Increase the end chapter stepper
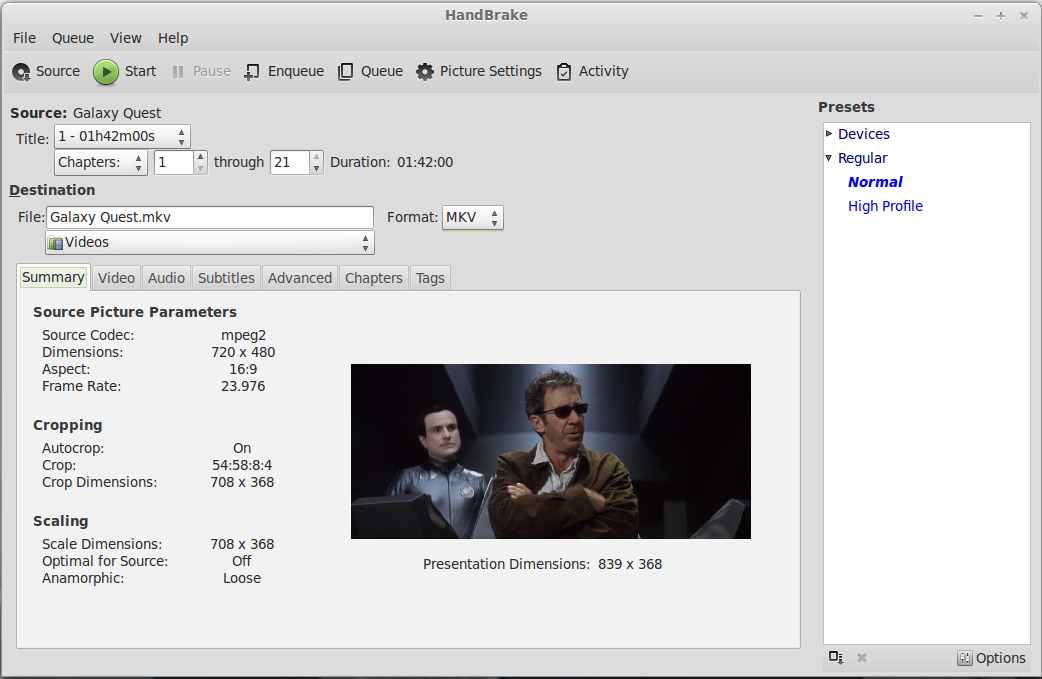1042x679 pixels. [x=317, y=157]
